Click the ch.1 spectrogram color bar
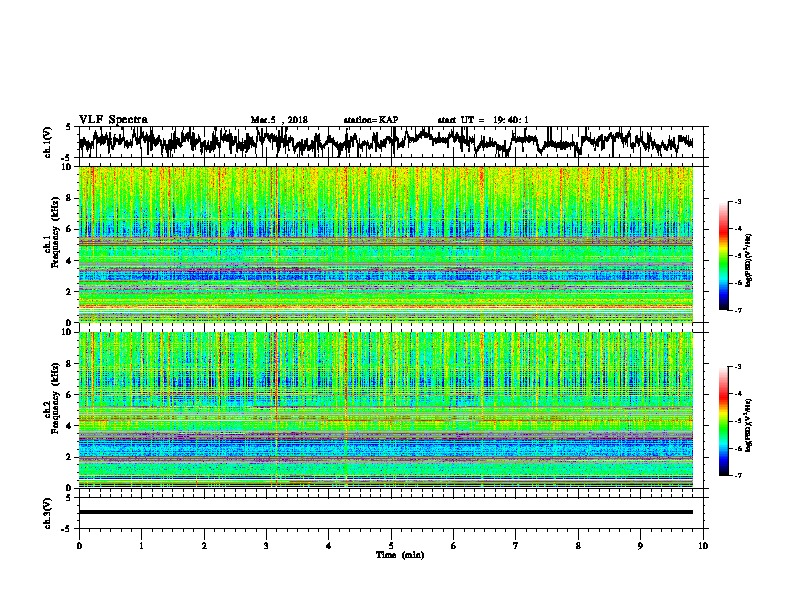Image resolution: width=792 pixels, height=612 pixels. point(724,256)
